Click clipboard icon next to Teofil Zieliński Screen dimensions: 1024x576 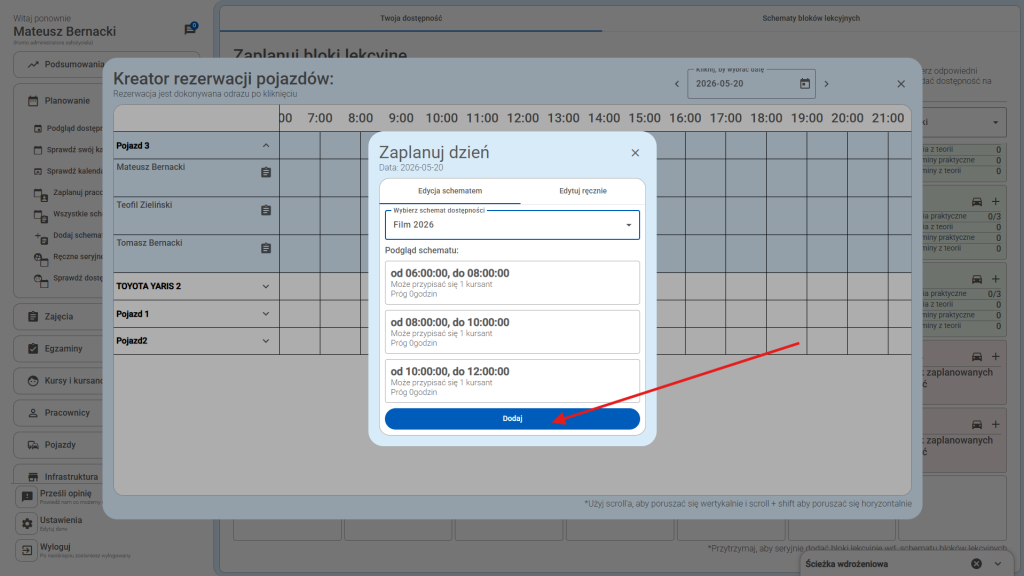pos(266,210)
